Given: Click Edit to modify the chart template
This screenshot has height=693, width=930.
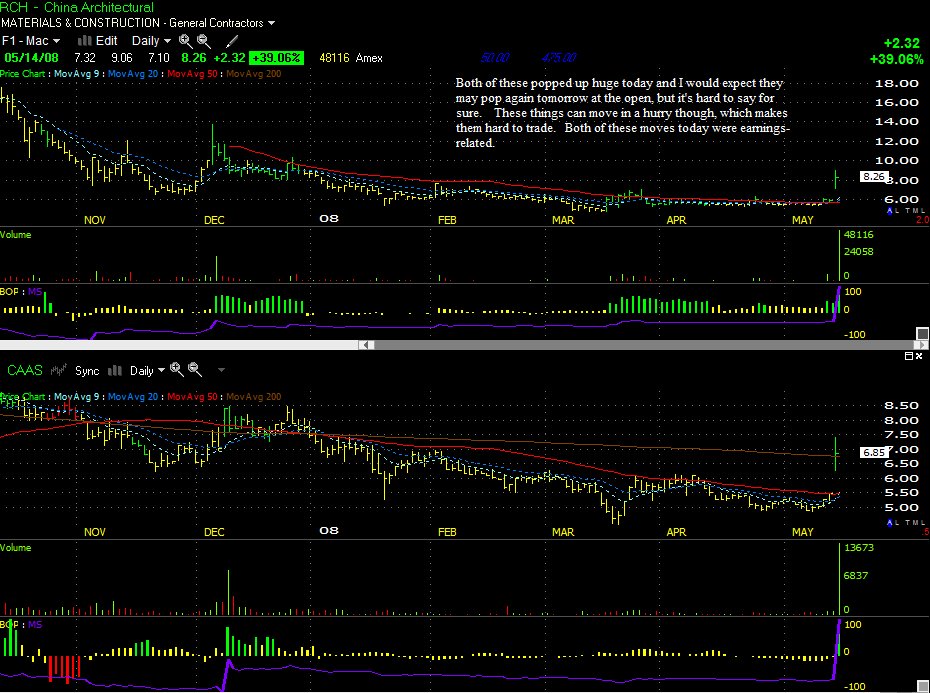Looking at the screenshot, I should point(107,41).
